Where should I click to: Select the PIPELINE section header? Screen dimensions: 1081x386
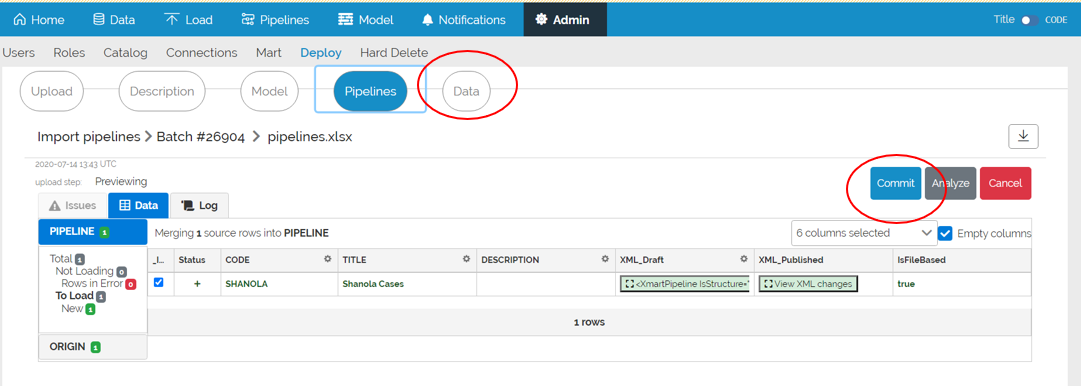(92, 232)
